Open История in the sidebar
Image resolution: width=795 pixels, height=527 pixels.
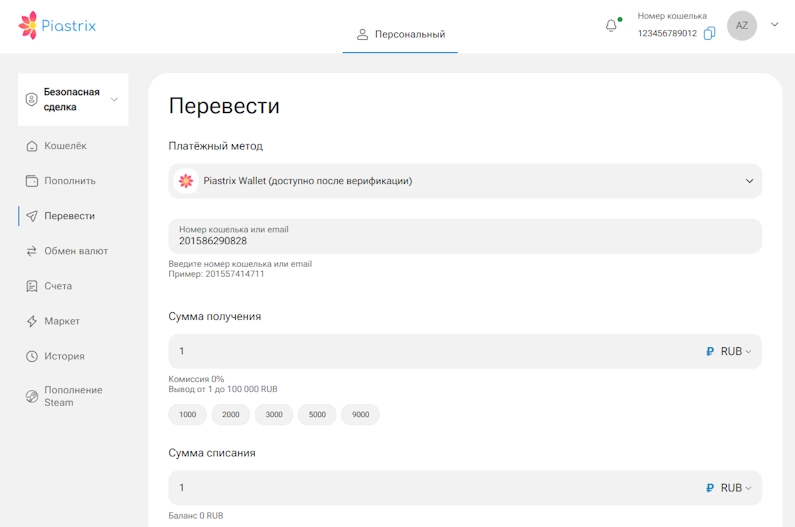tap(64, 356)
